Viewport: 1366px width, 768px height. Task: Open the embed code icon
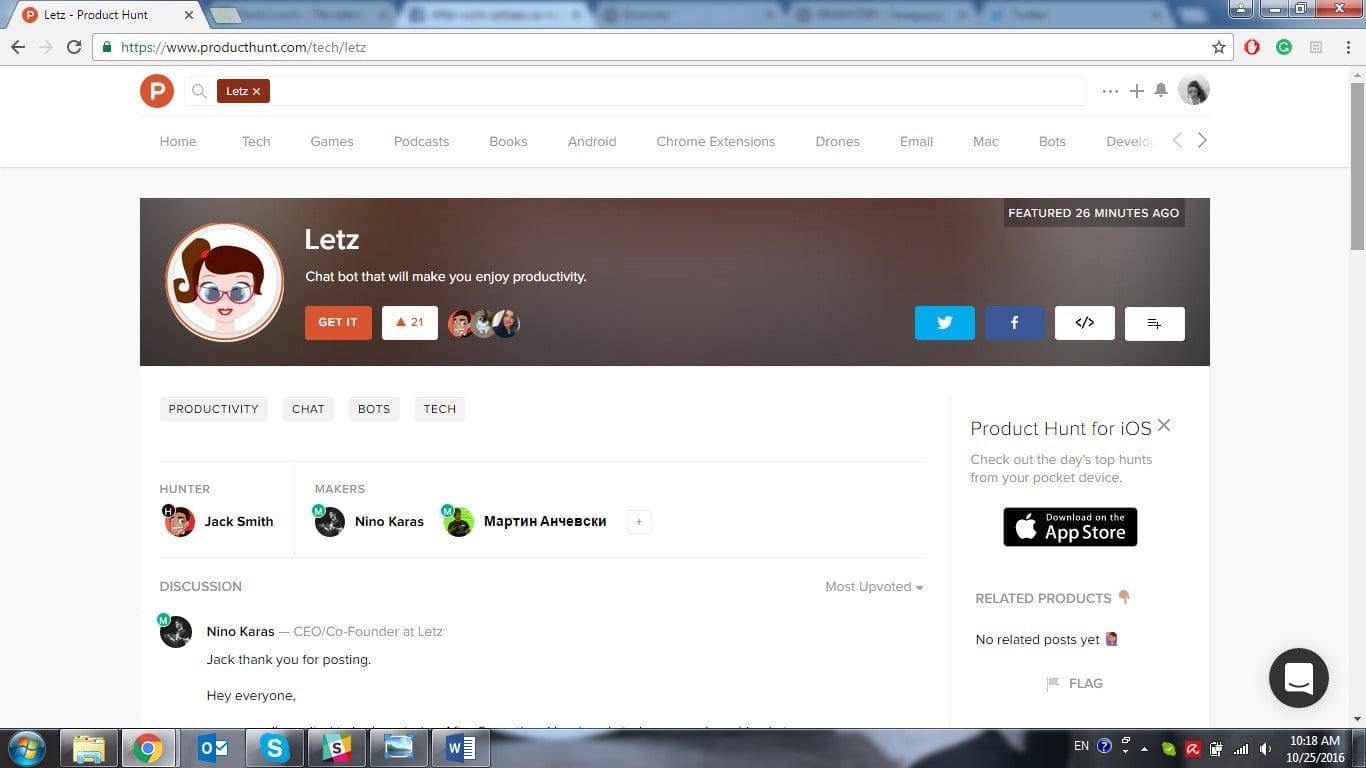pos(1084,322)
